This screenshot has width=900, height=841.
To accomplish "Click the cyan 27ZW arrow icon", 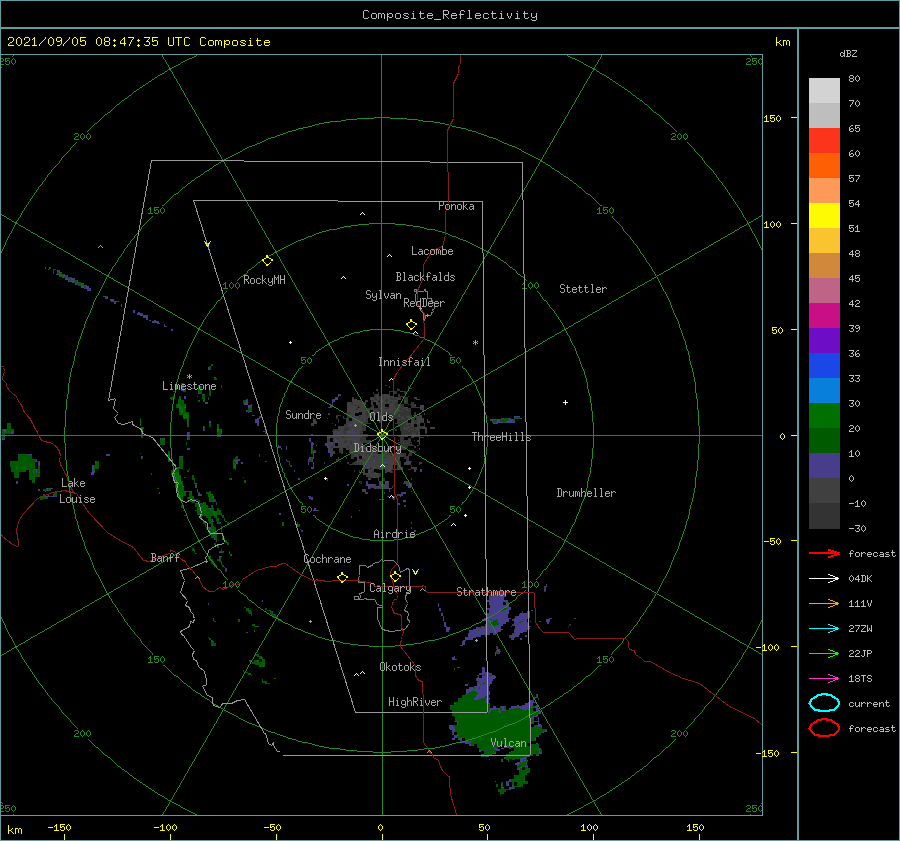I will (824, 629).
